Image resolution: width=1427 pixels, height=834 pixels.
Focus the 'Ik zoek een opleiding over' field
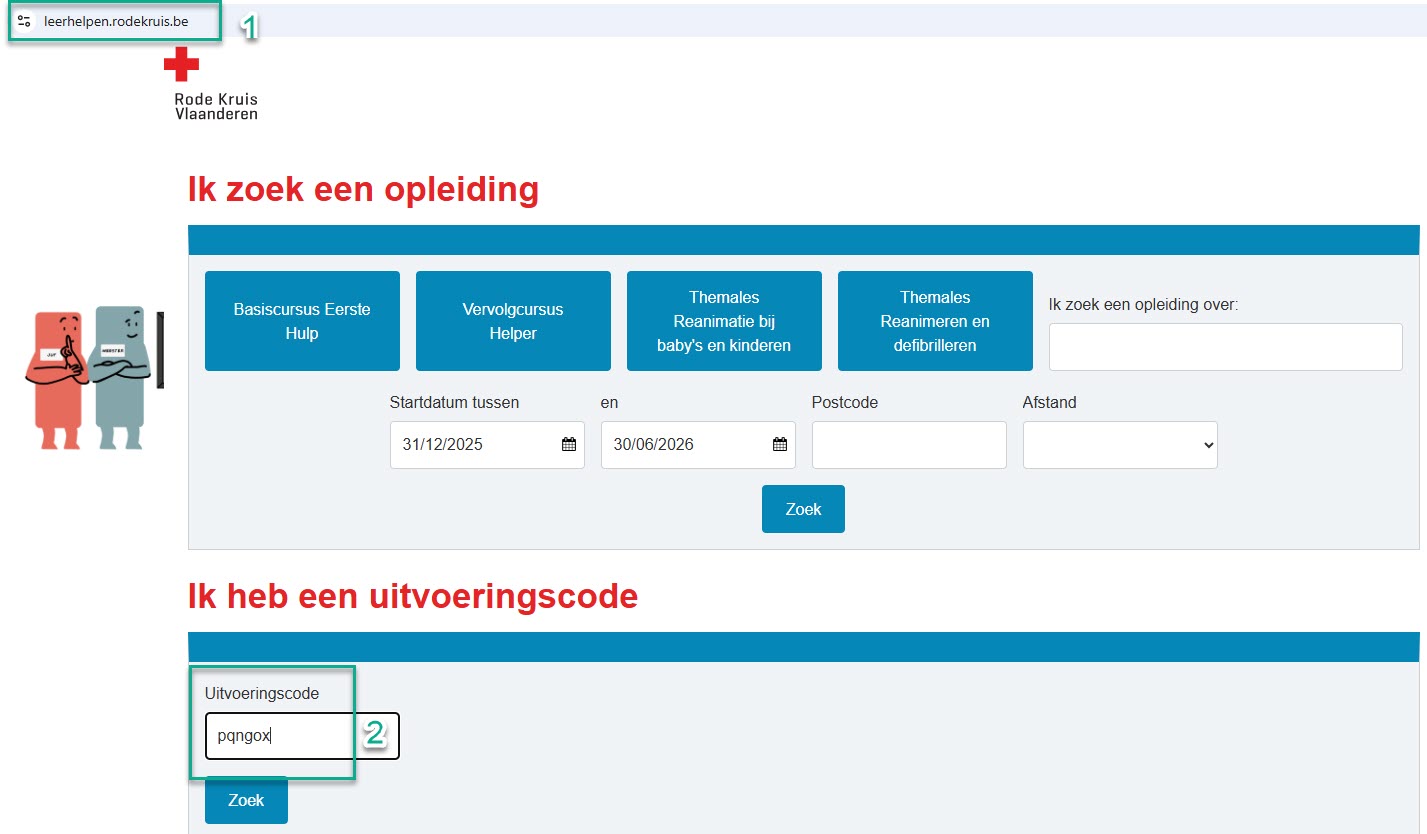[x=1225, y=347]
